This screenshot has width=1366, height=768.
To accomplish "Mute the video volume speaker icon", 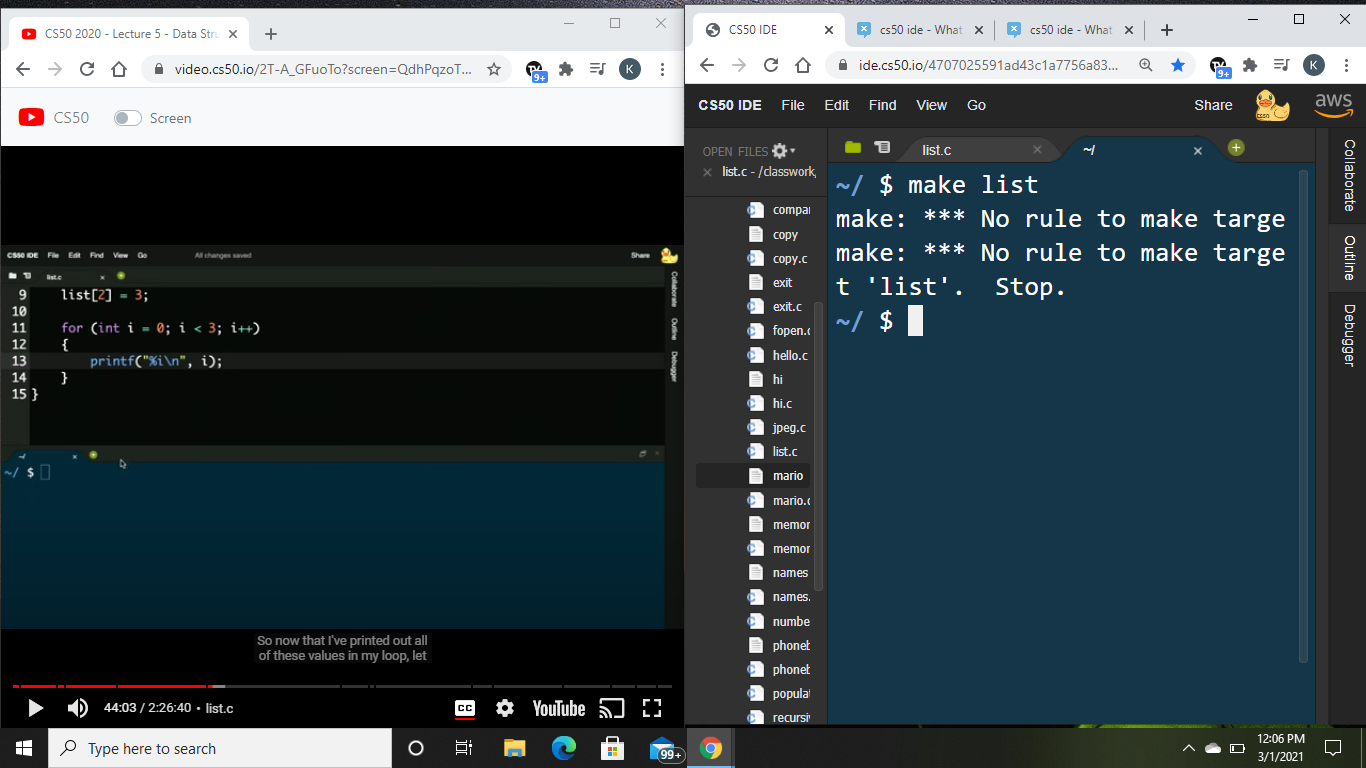I will 77,708.
